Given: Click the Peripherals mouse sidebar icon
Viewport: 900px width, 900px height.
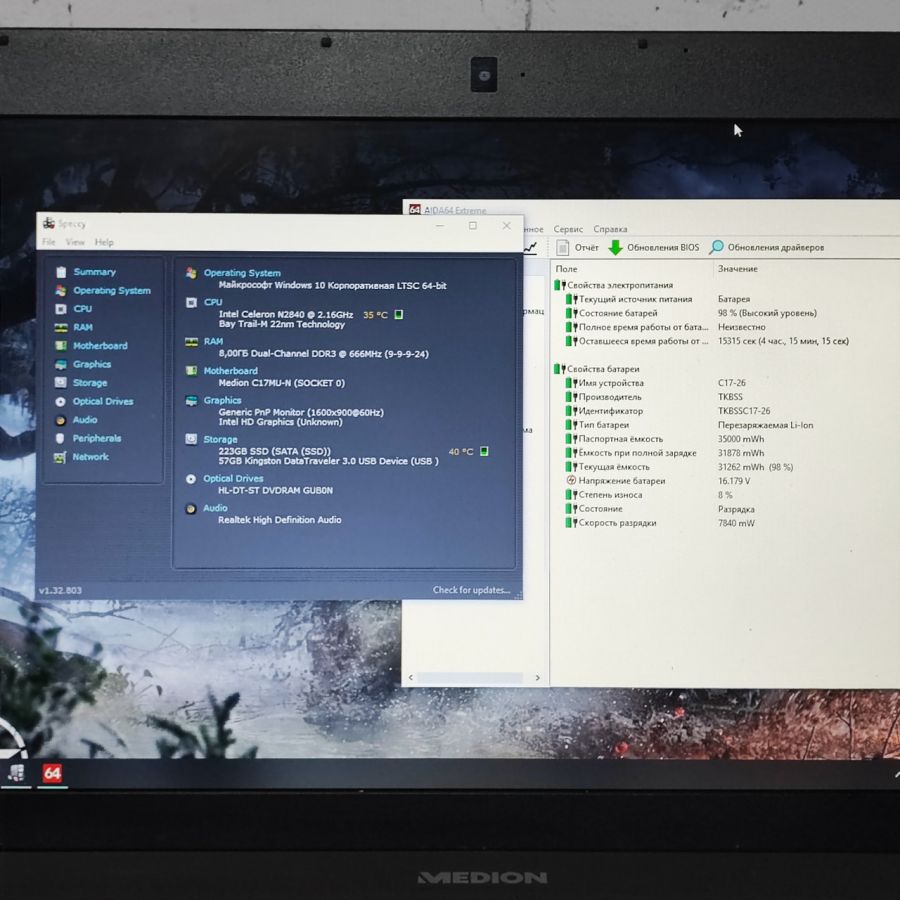Looking at the screenshot, I should [x=60, y=439].
